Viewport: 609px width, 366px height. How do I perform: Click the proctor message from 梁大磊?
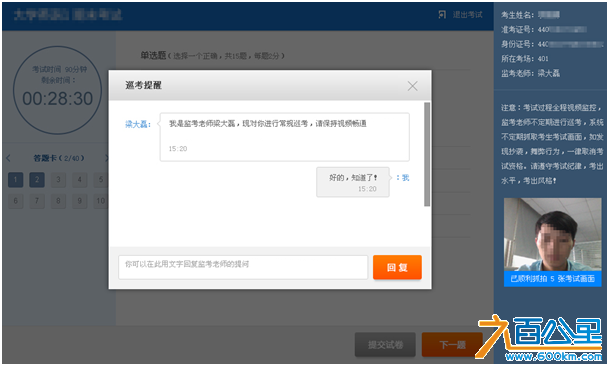pos(284,137)
